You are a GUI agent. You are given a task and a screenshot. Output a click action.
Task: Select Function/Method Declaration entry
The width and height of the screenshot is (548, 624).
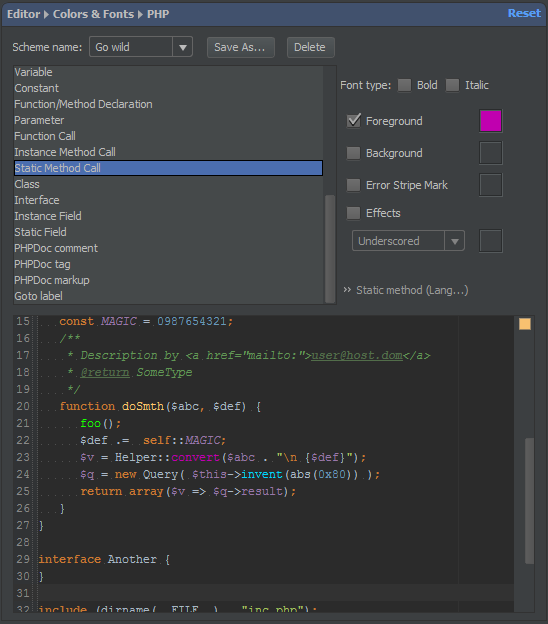[168, 104]
